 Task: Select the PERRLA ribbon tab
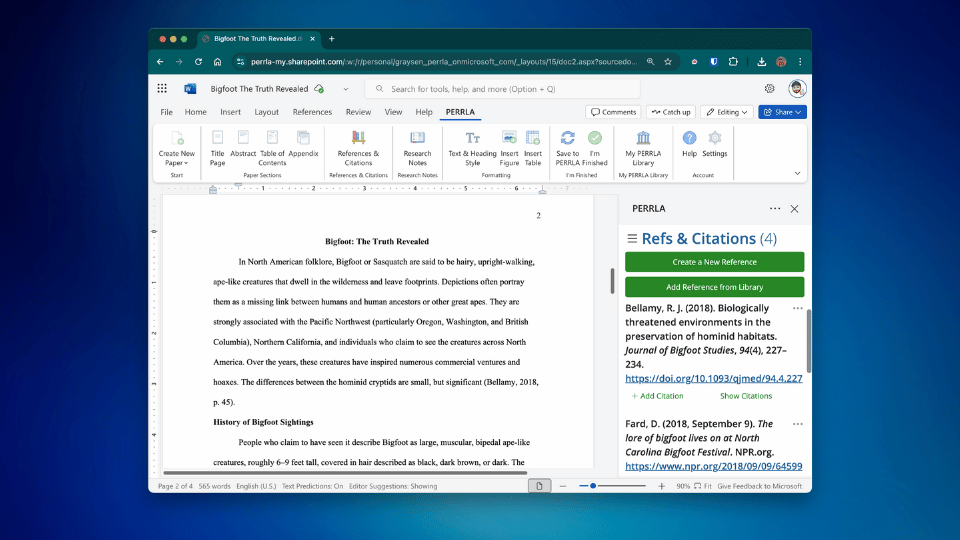pyautogui.click(x=460, y=112)
